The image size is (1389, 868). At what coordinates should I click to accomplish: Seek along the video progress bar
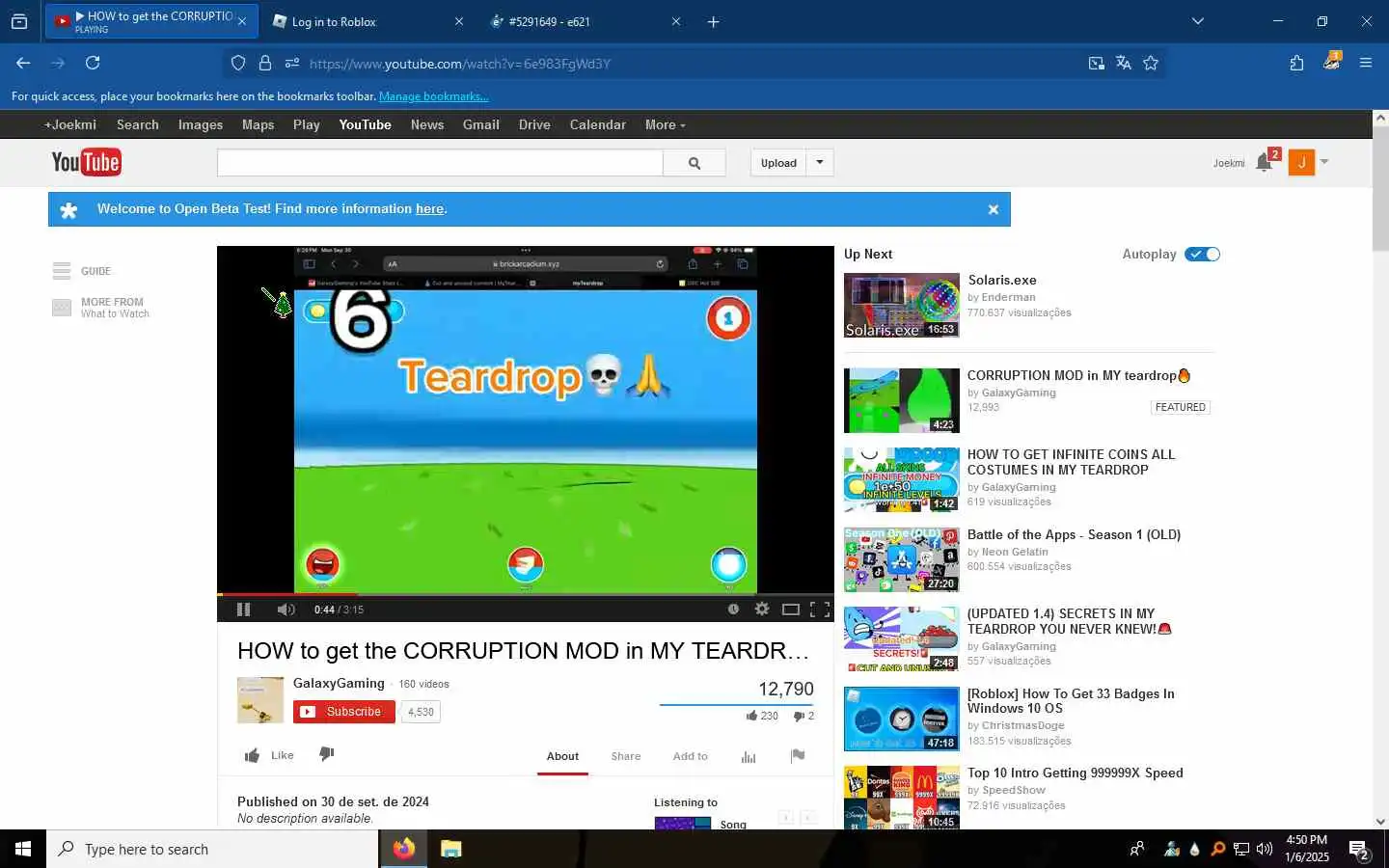[x=526, y=594]
